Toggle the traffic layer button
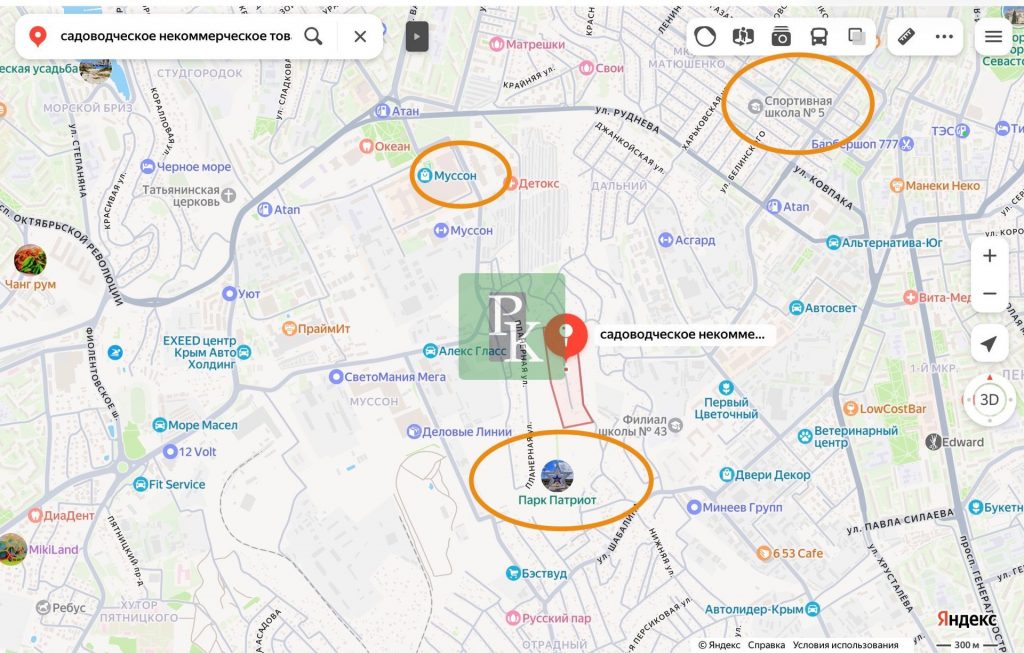 (705, 37)
